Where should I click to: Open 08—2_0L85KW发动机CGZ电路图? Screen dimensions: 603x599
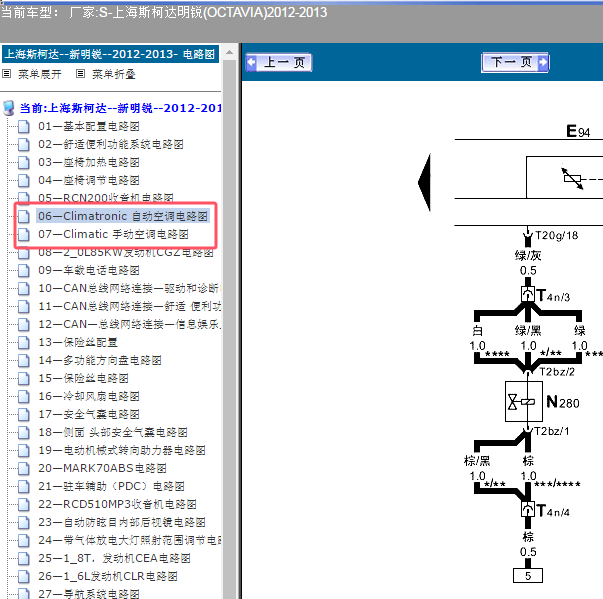pos(125,253)
